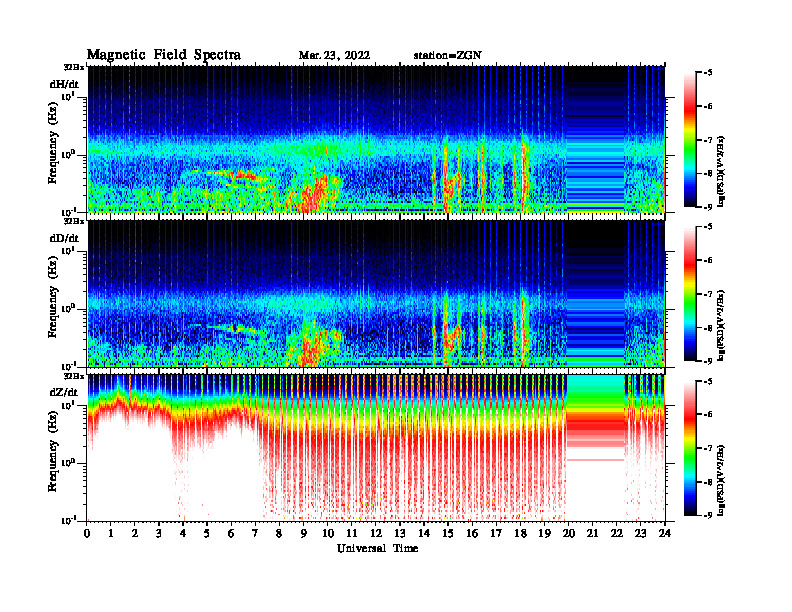Click the data gap in dZ/dt panel
Viewport: 792px width, 612px height.
[596, 448]
